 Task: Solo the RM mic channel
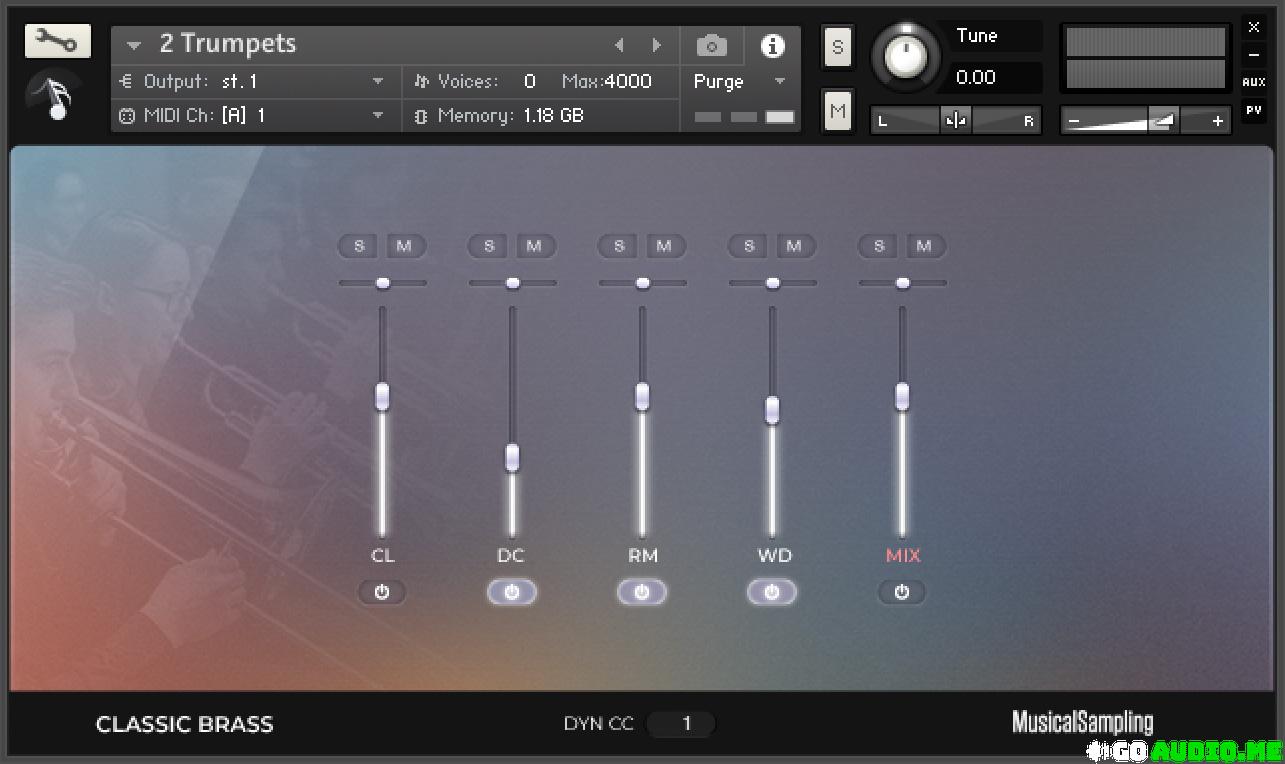click(x=619, y=246)
